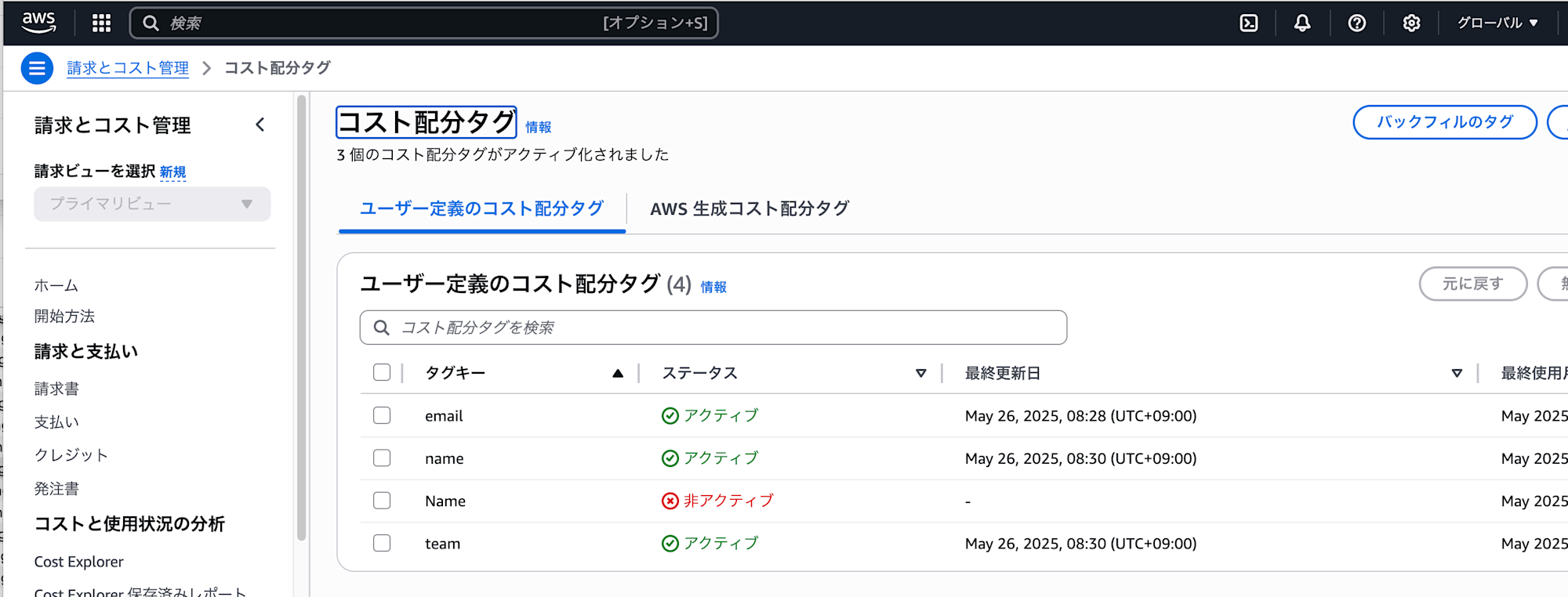This screenshot has width=1568, height=597.
Task: Click the タグキー column header
Action: 456,373
